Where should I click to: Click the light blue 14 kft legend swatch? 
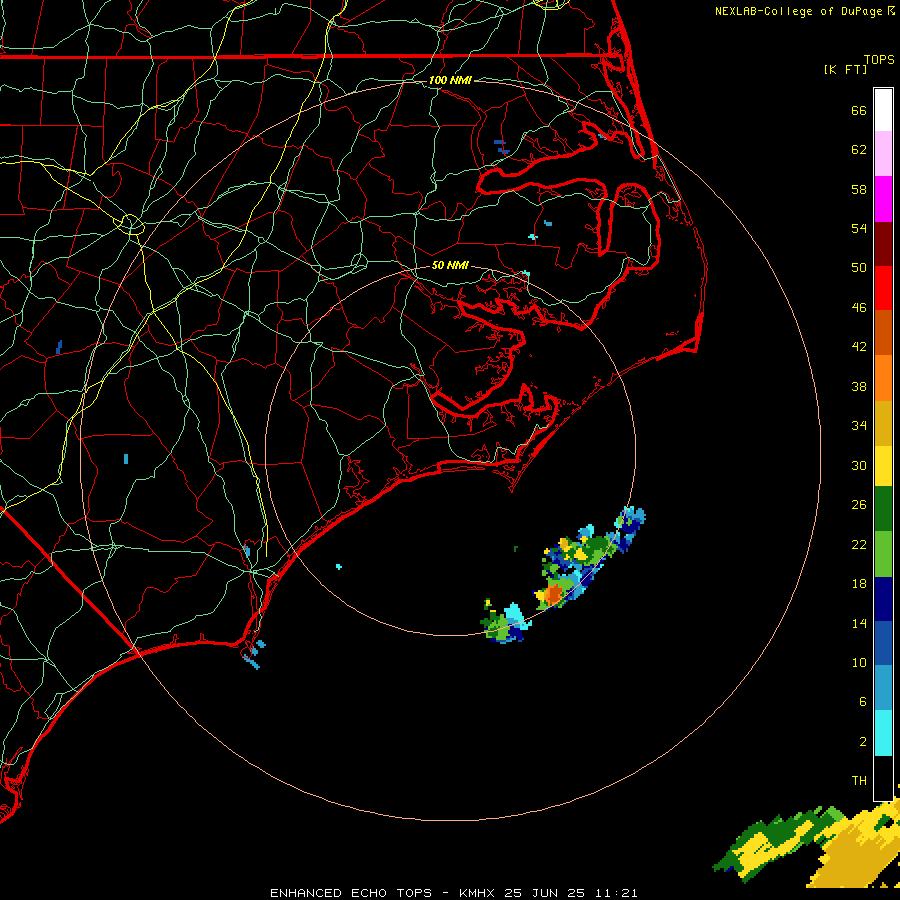[x=883, y=688]
